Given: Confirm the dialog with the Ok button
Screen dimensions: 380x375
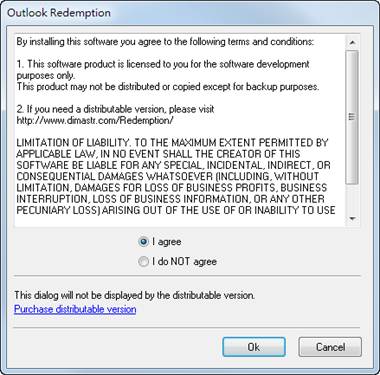Looking at the screenshot, I should pyautogui.click(x=254, y=347).
